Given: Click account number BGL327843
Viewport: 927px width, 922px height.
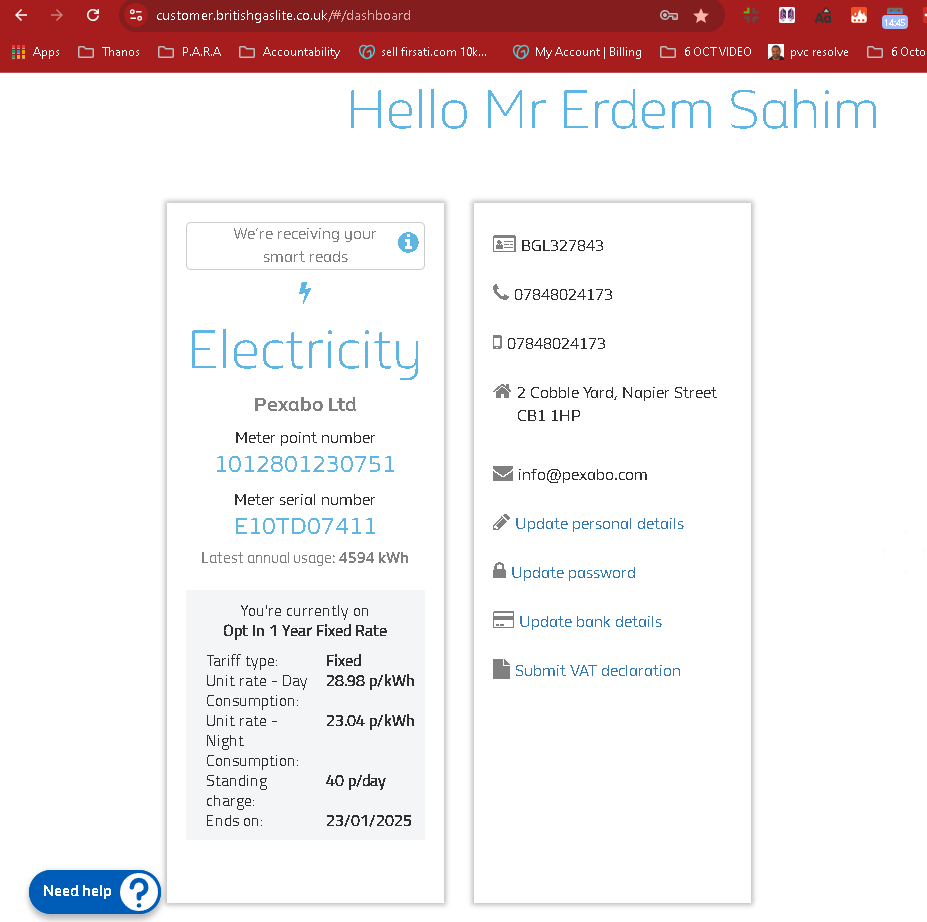Looking at the screenshot, I should (x=562, y=245).
